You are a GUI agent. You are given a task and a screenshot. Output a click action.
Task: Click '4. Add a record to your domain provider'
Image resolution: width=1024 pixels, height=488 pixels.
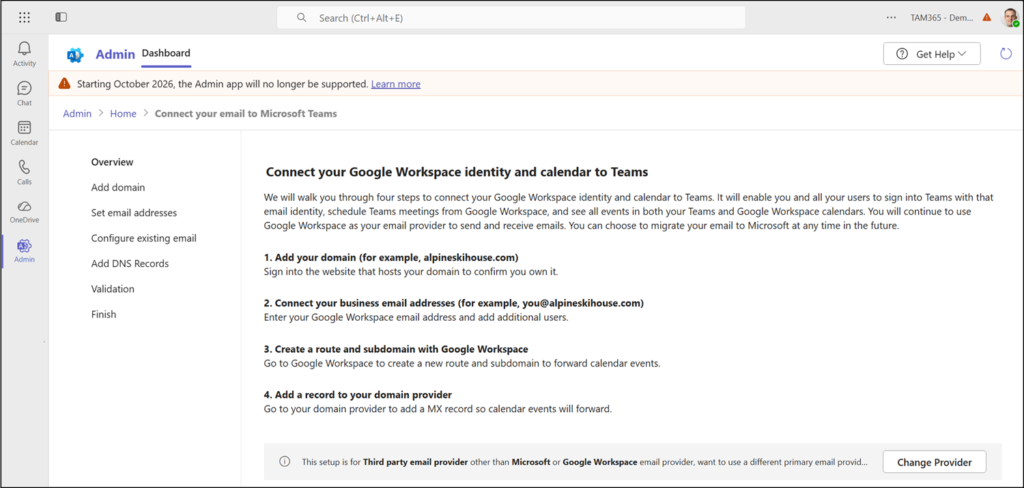point(358,395)
